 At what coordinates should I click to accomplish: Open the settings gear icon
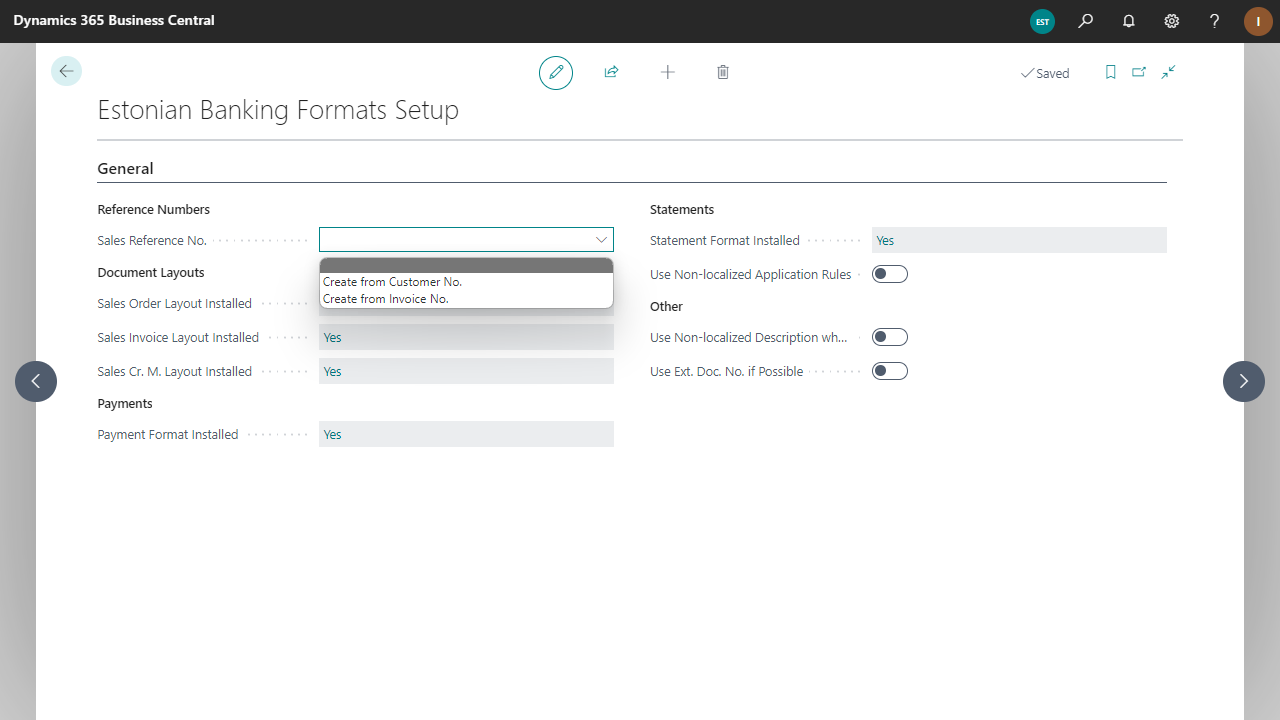(1172, 21)
